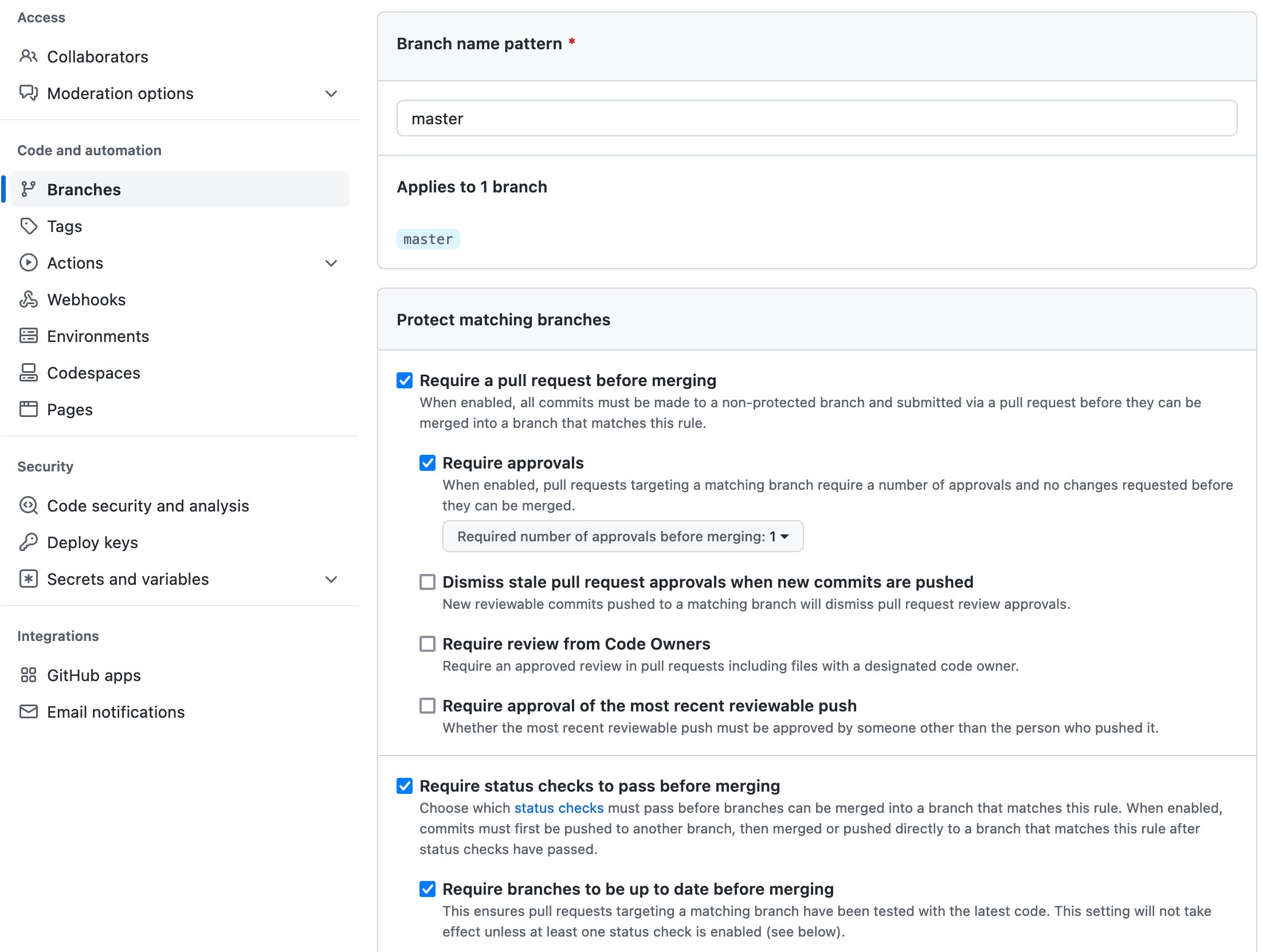Click the master branch label badge

428,239
